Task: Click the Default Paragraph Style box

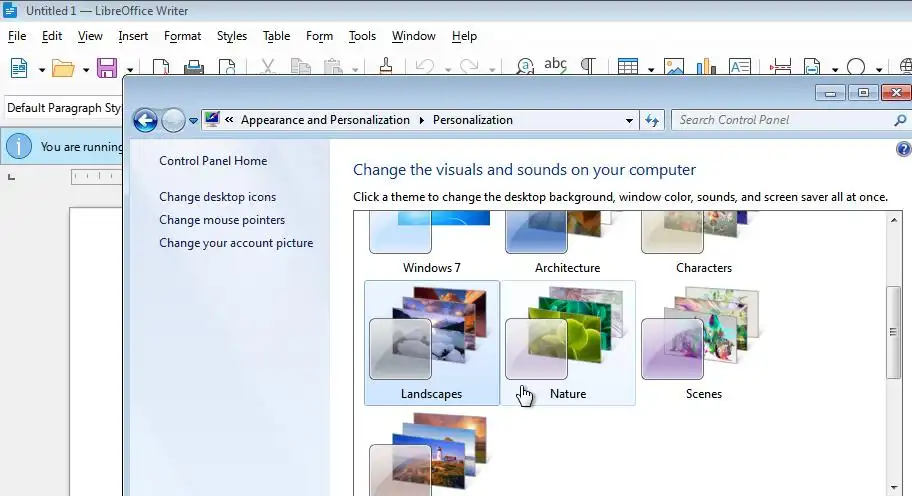Action: [63, 108]
